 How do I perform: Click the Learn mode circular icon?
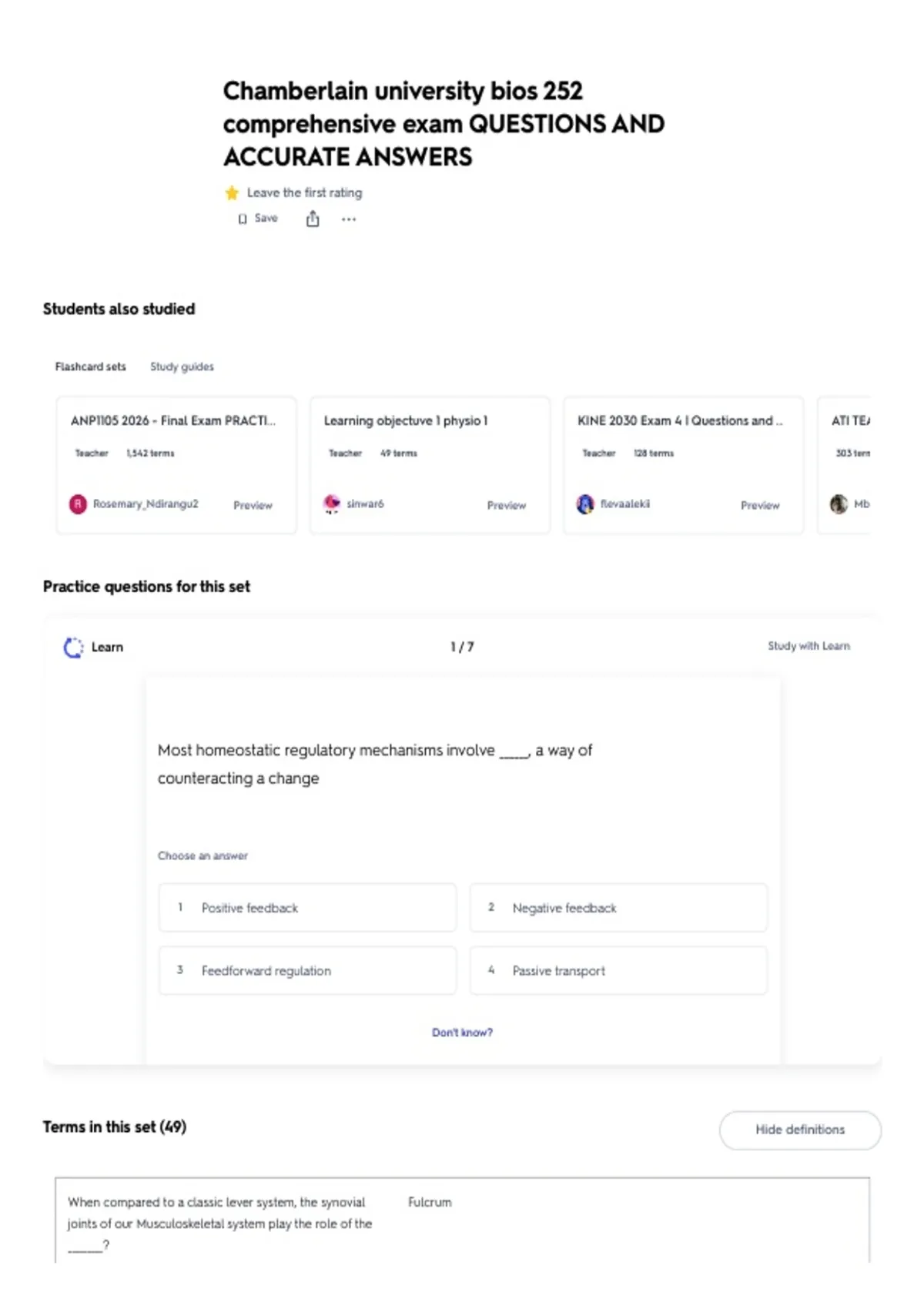point(73,648)
